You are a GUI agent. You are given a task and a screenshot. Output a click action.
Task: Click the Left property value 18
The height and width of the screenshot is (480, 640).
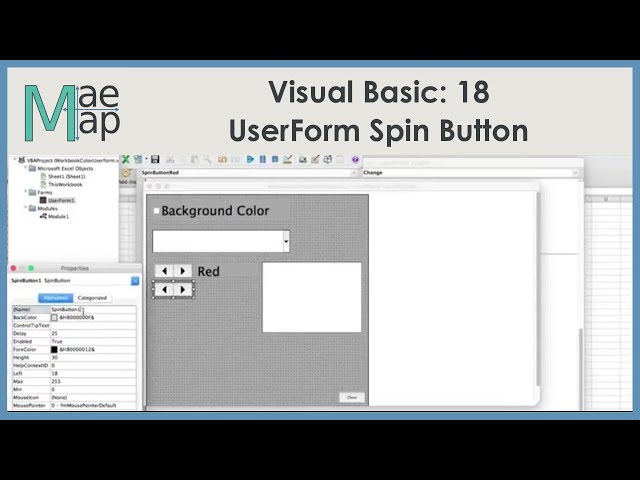[93, 373]
